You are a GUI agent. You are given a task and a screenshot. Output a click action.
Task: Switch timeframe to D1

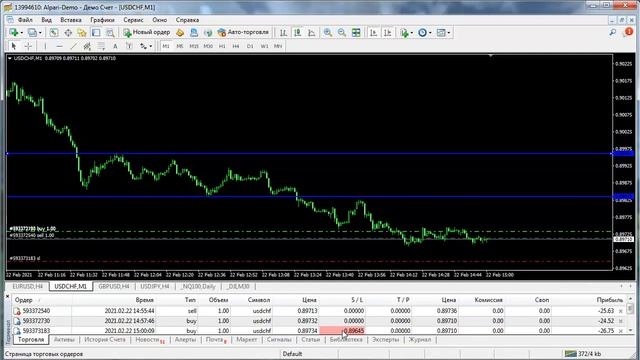(x=250, y=46)
